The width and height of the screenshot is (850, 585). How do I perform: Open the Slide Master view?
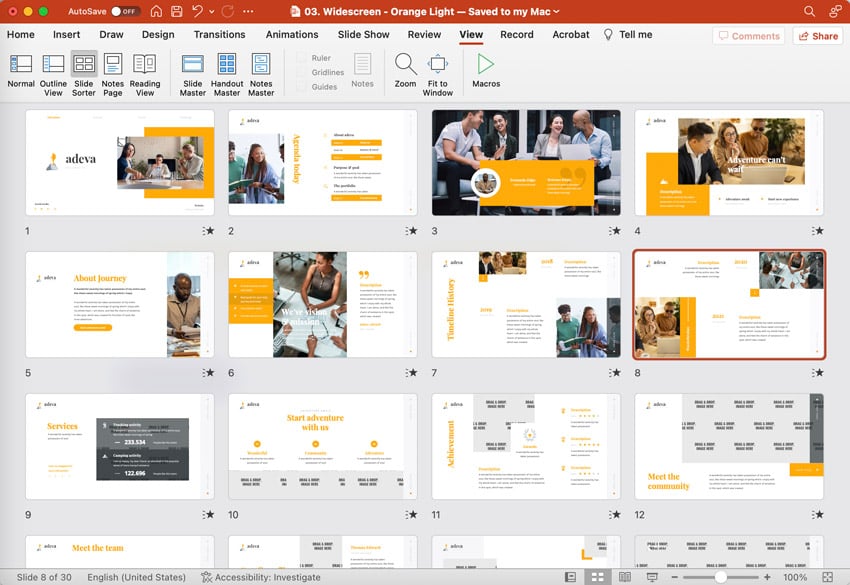coord(193,71)
